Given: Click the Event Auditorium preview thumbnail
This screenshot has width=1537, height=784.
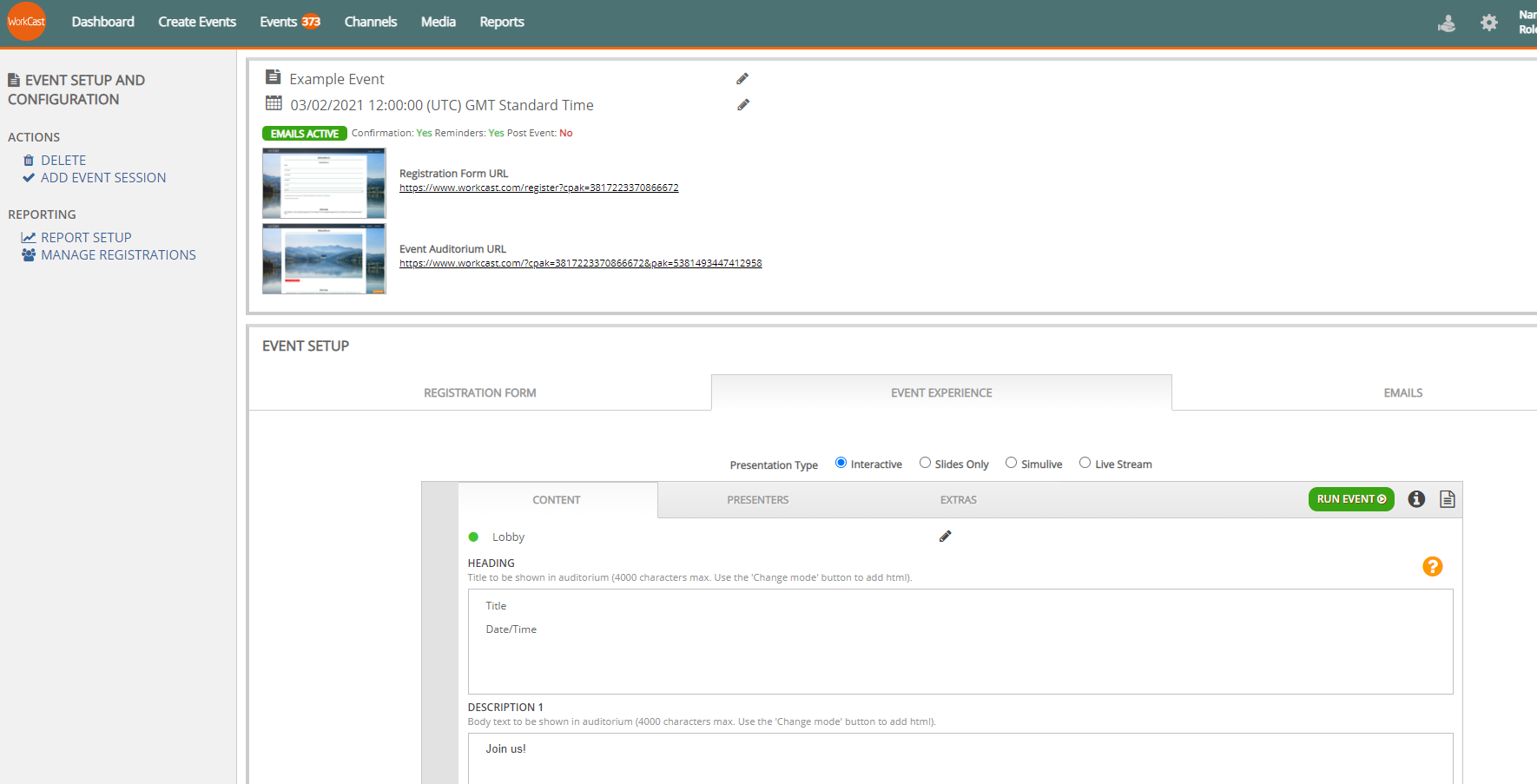Looking at the screenshot, I should [324, 259].
